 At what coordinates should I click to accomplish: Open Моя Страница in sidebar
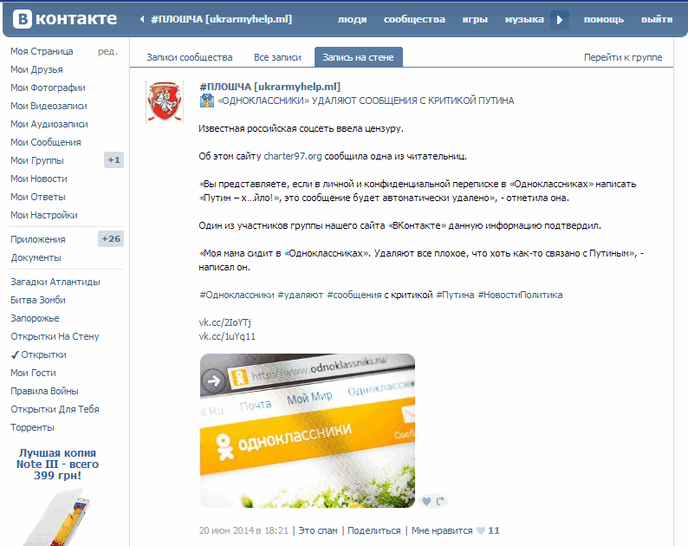click(x=42, y=51)
